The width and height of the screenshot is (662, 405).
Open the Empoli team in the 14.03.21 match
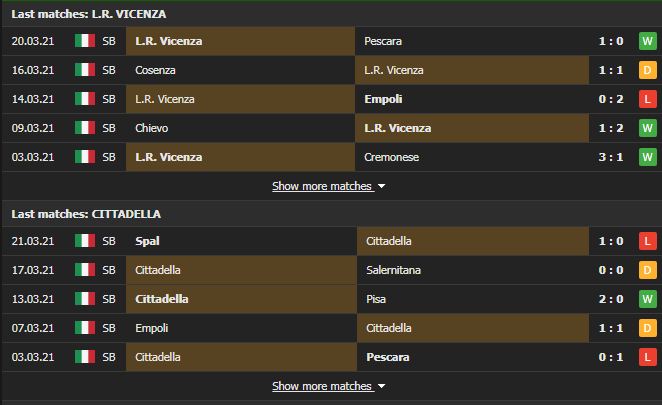[383, 99]
